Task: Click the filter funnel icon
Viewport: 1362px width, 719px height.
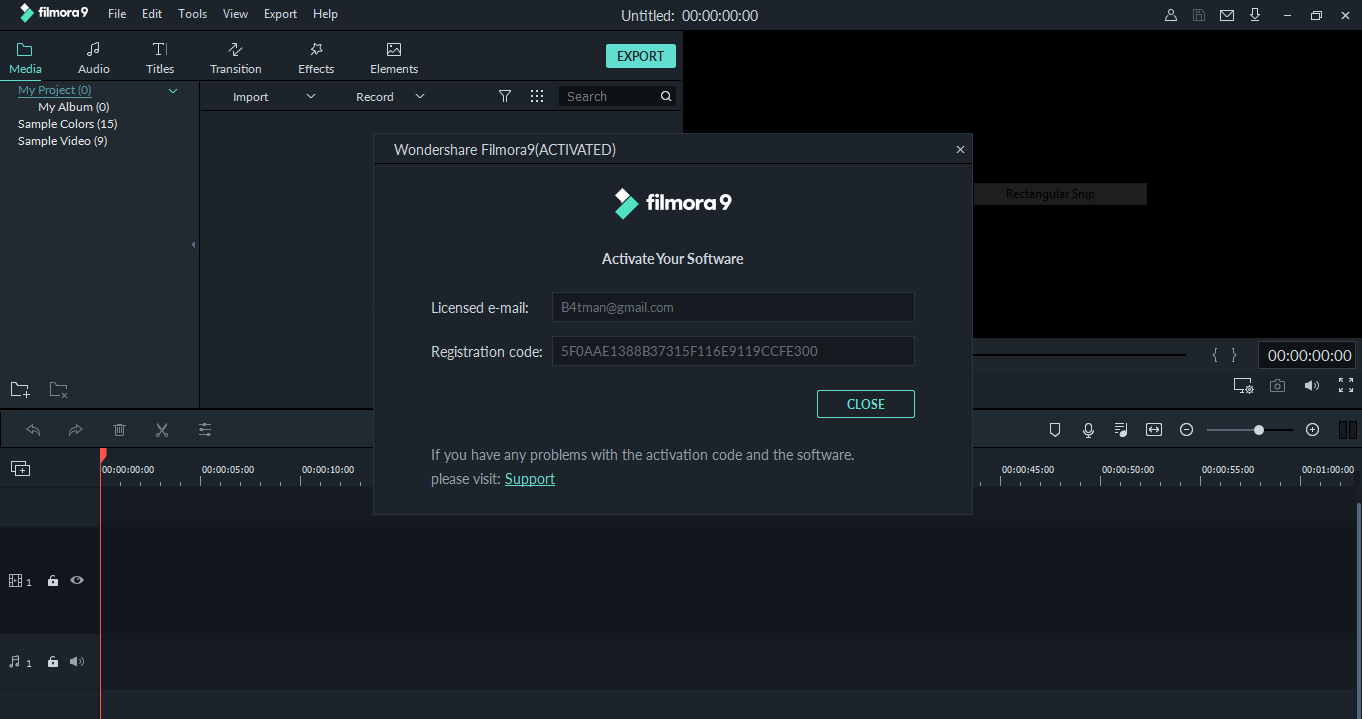Action: tap(505, 96)
